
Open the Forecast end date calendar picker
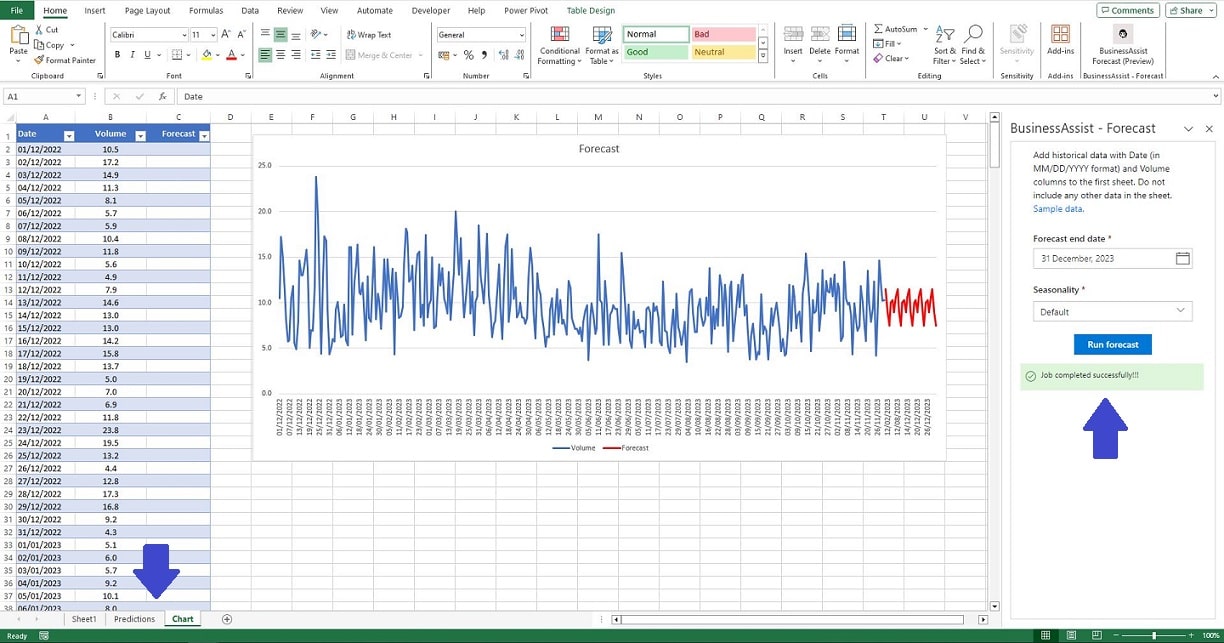(x=1182, y=258)
